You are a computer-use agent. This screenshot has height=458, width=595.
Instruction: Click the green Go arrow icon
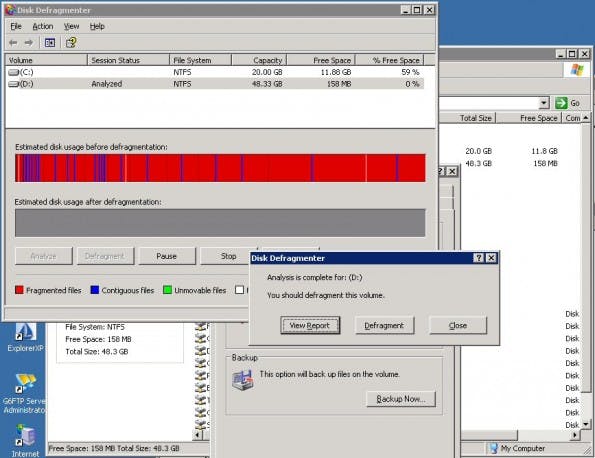pos(561,103)
